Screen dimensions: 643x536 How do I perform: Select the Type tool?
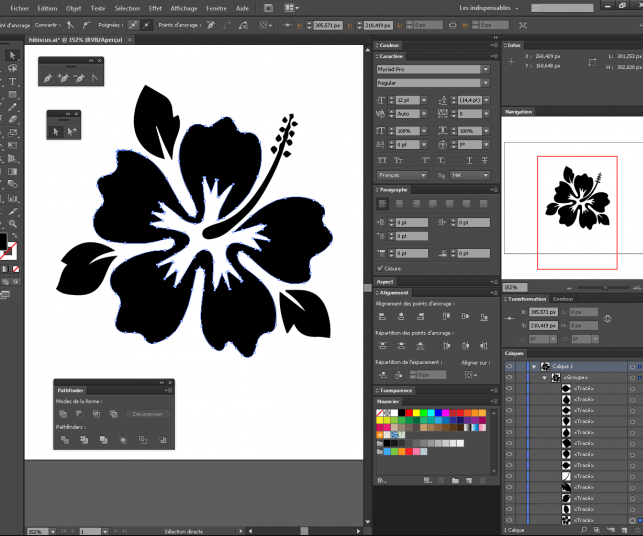[12, 82]
